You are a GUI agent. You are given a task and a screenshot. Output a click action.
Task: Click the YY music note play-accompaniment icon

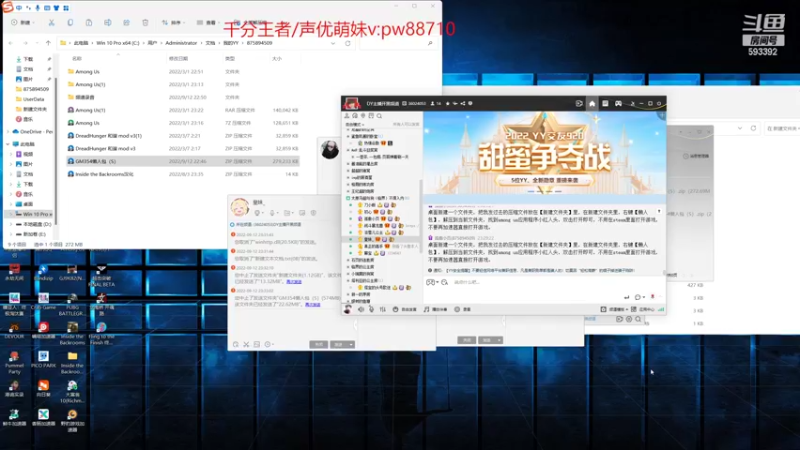click(427, 309)
